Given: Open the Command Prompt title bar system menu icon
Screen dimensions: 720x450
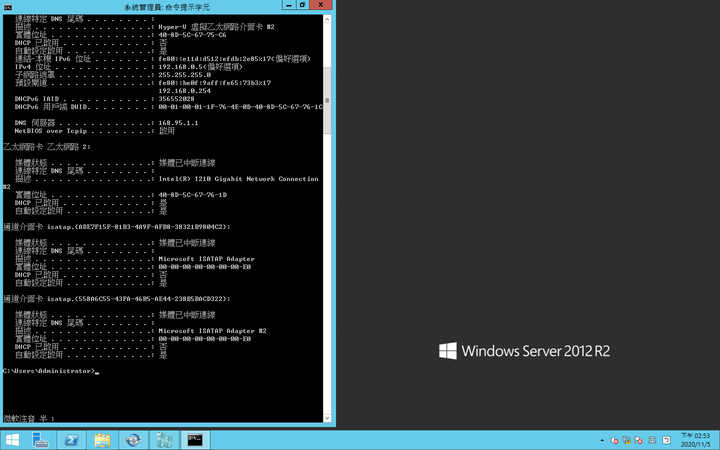Looking at the screenshot, I should coord(7,7).
